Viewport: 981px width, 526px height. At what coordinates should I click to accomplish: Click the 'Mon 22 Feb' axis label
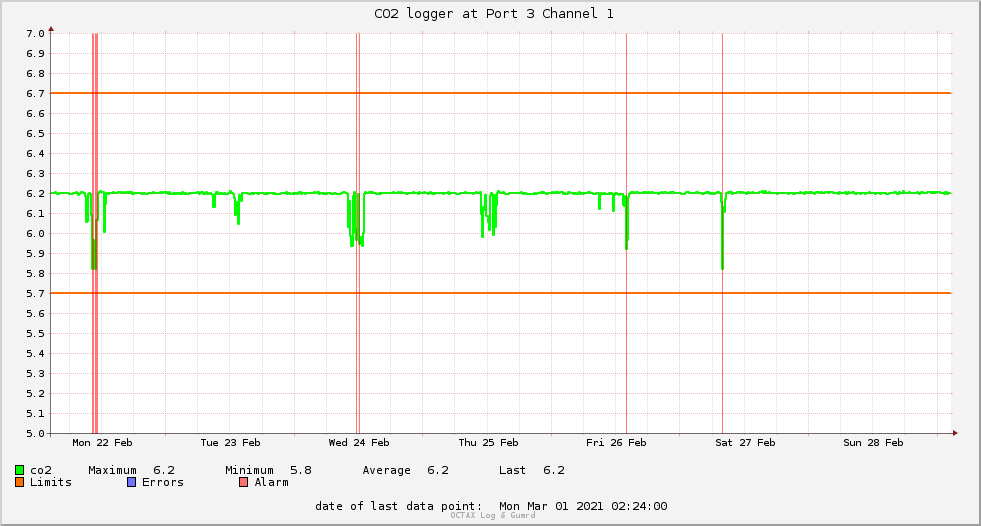102,443
